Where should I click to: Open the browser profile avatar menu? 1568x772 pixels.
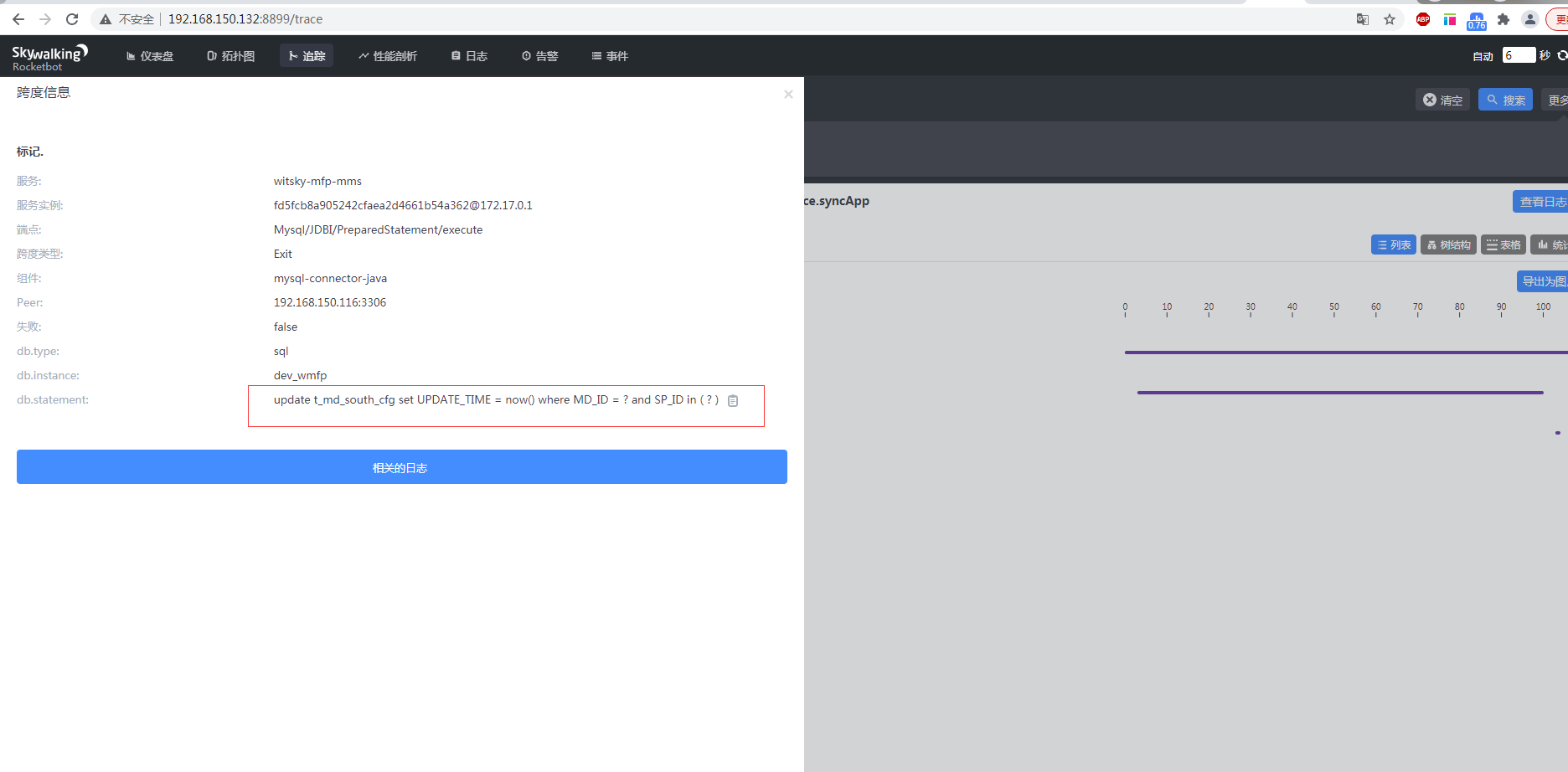click(1529, 18)
